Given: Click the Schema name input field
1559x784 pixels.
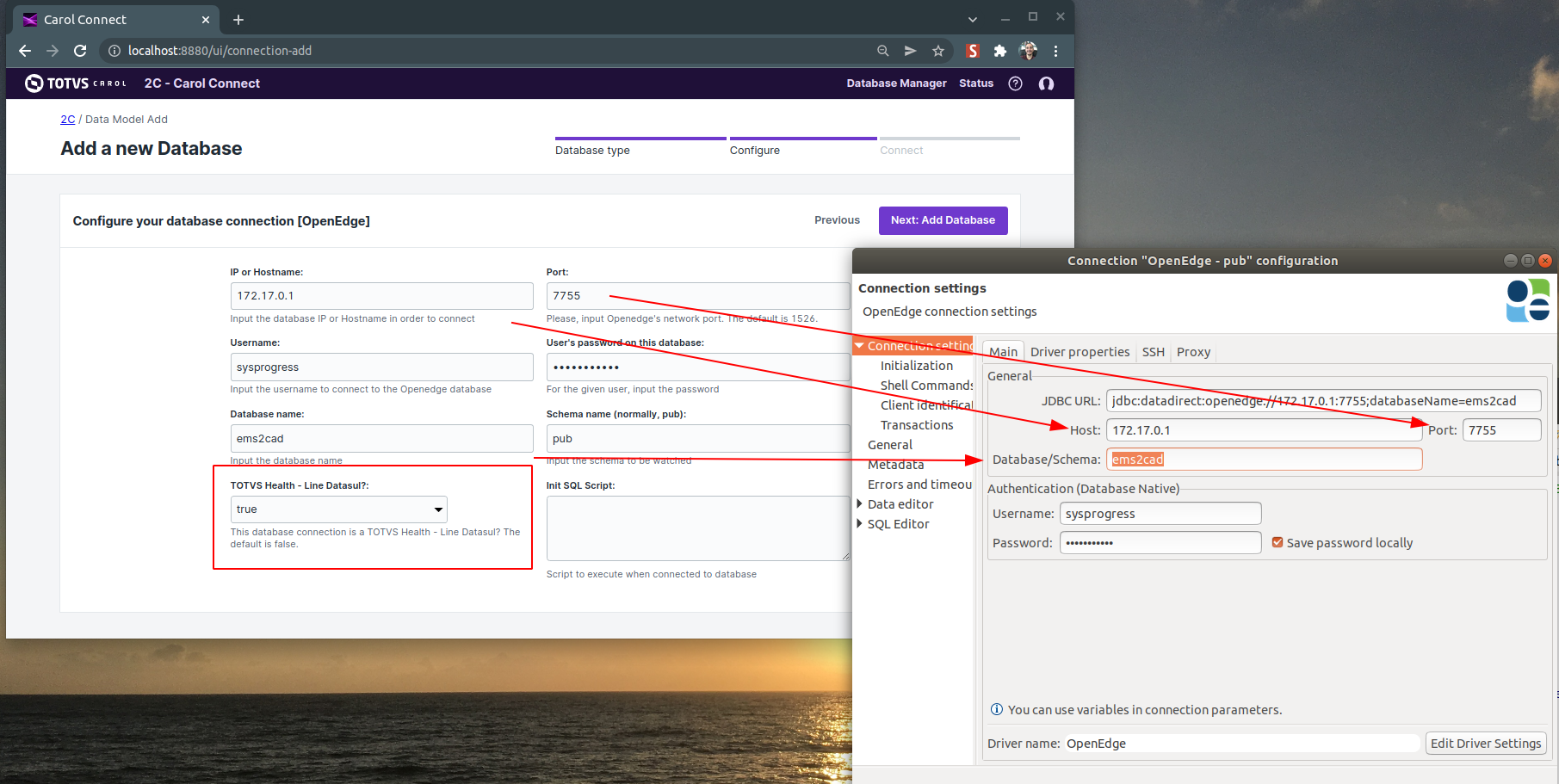Looking at the screenshot, I should tap(698, 439).
